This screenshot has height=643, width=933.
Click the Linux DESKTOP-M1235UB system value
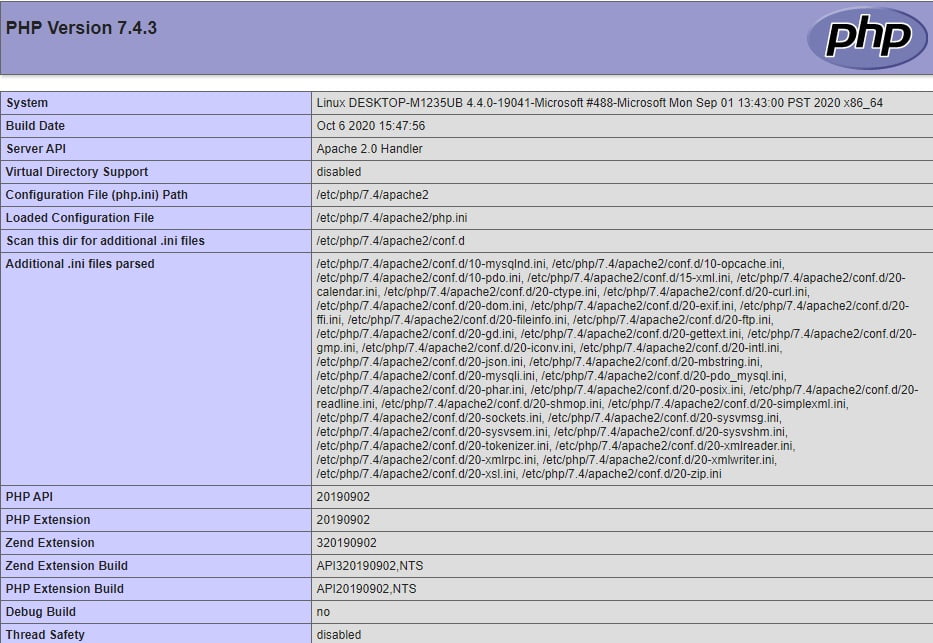click(599, 103)
